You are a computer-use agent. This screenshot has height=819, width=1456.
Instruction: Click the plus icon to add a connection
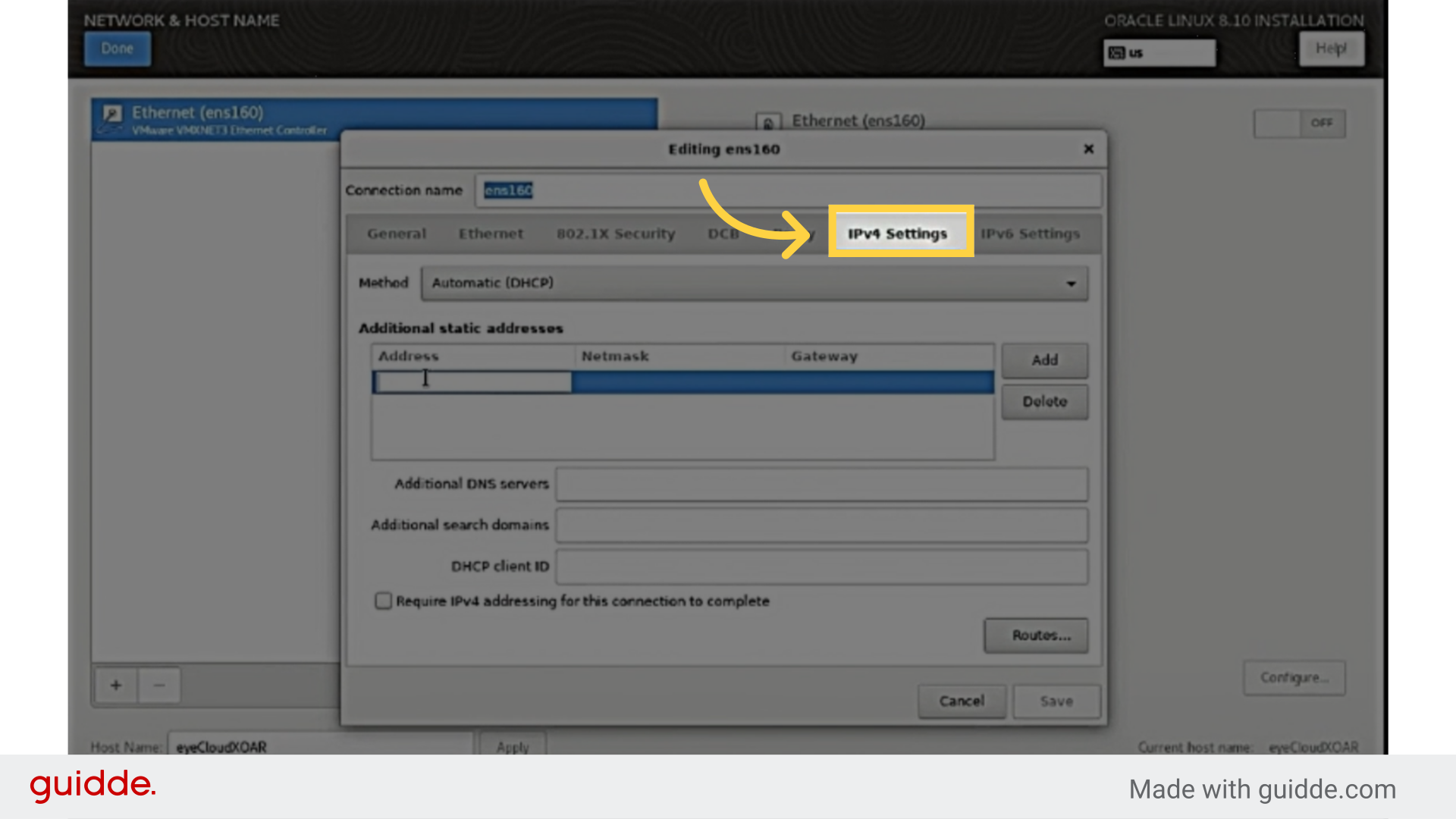[x=115, y=685]
